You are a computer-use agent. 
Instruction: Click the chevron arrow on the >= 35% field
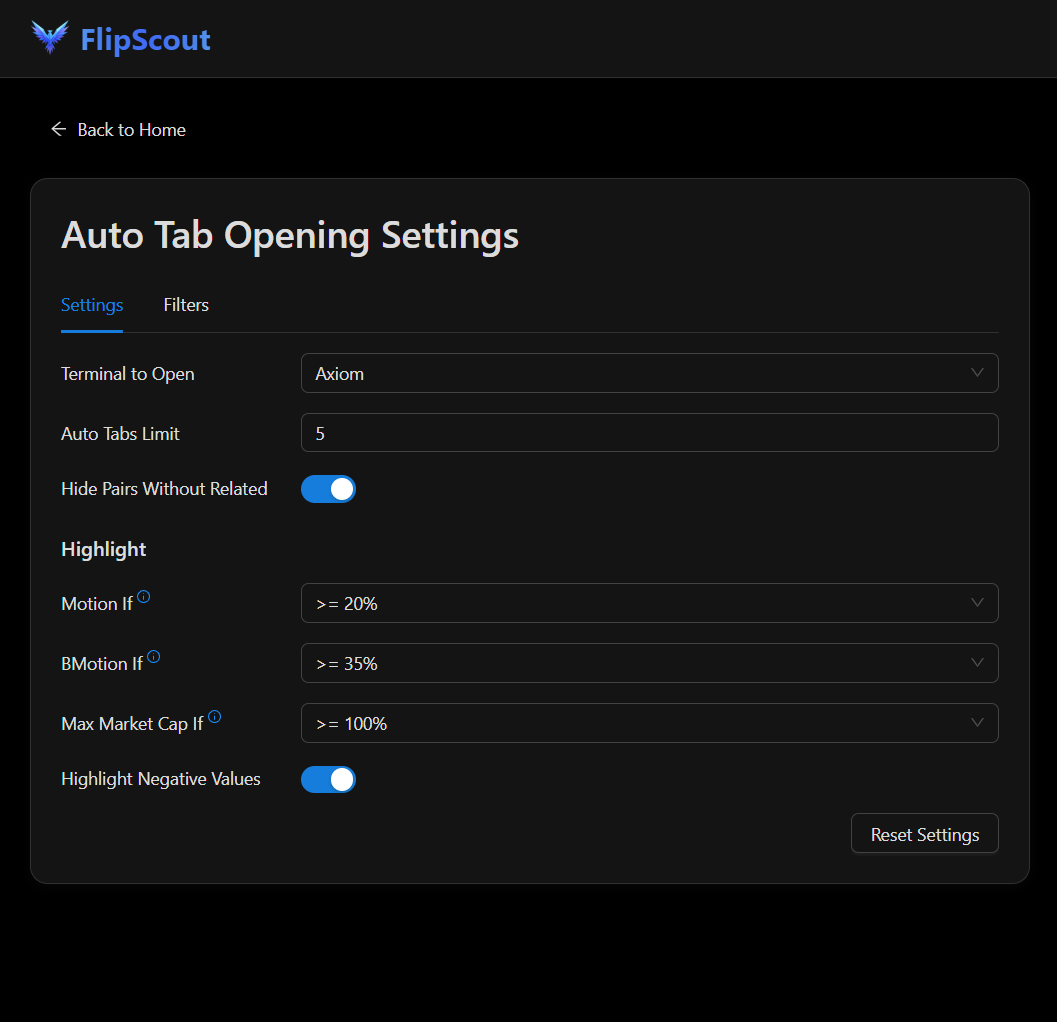977,663
